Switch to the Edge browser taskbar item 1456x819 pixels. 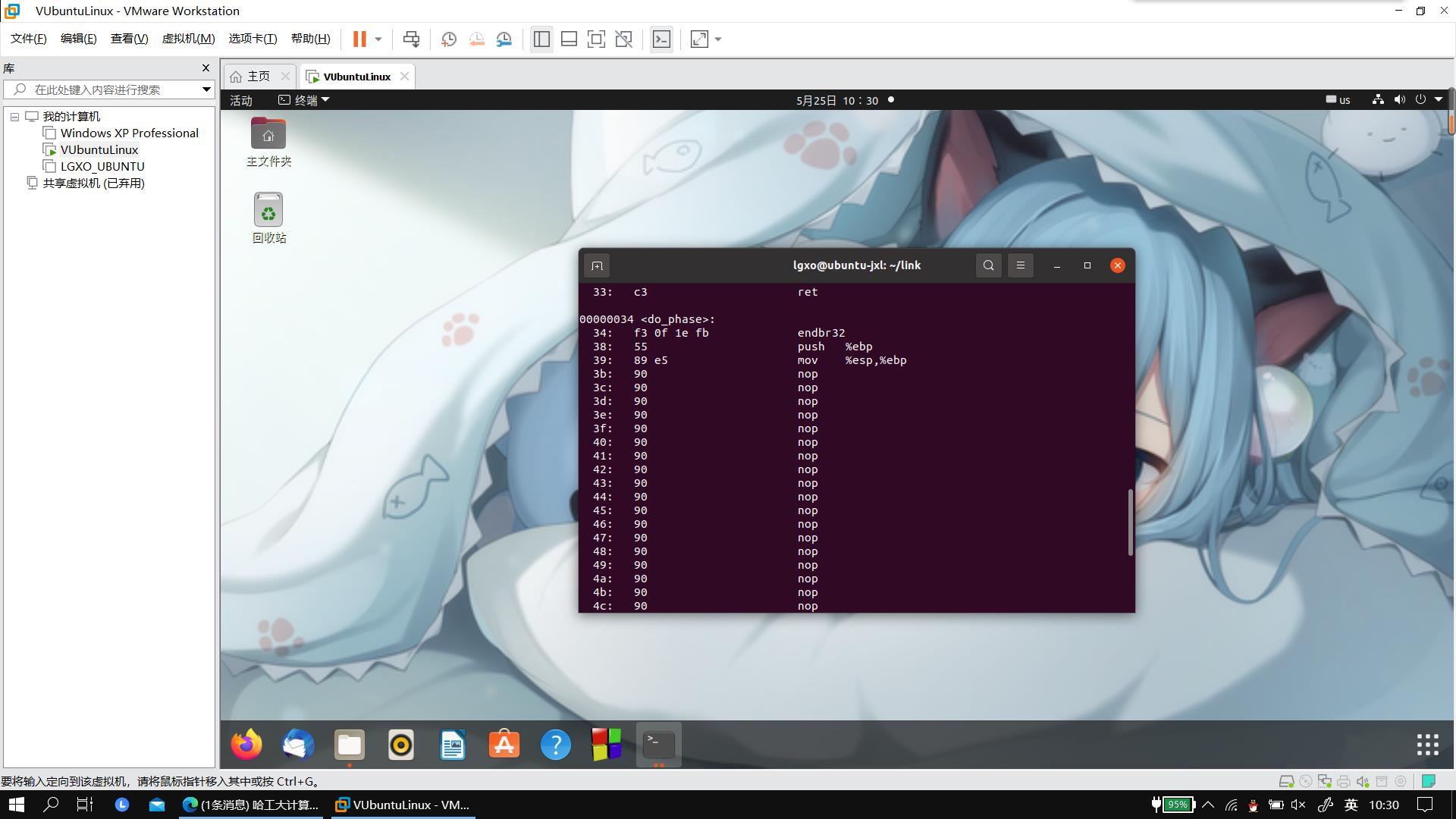tap(252, 805)
